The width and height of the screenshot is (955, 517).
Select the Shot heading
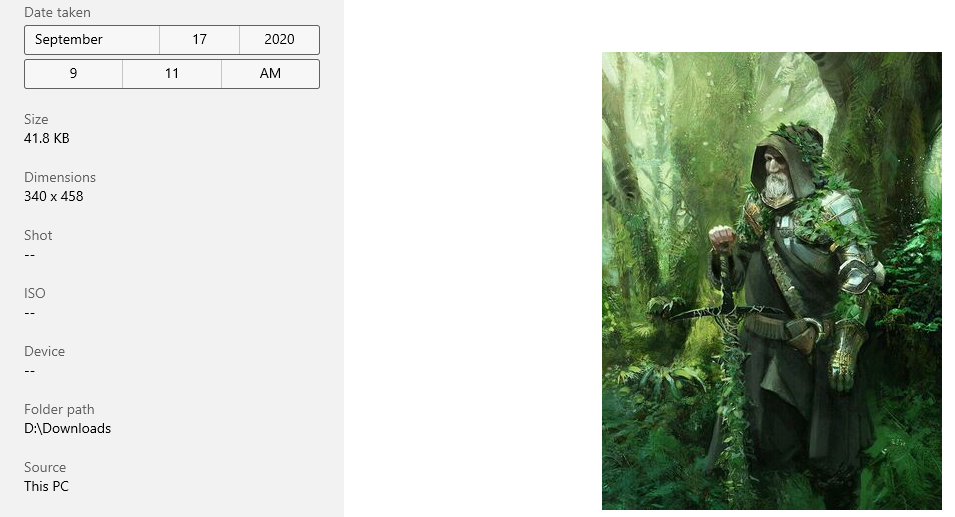(38, 235)
